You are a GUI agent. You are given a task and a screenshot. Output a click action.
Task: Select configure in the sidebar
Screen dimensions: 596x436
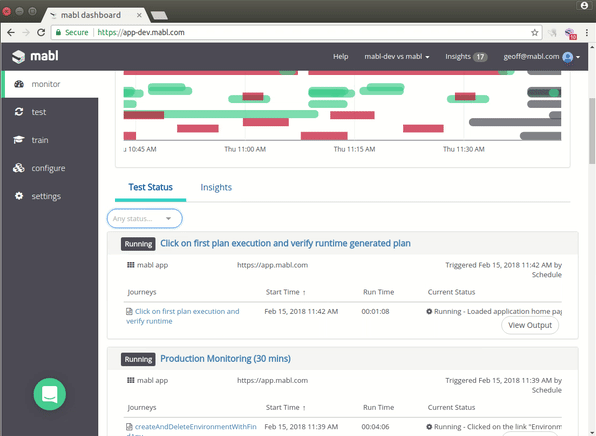pyautogui.click(x=50, y=168)
